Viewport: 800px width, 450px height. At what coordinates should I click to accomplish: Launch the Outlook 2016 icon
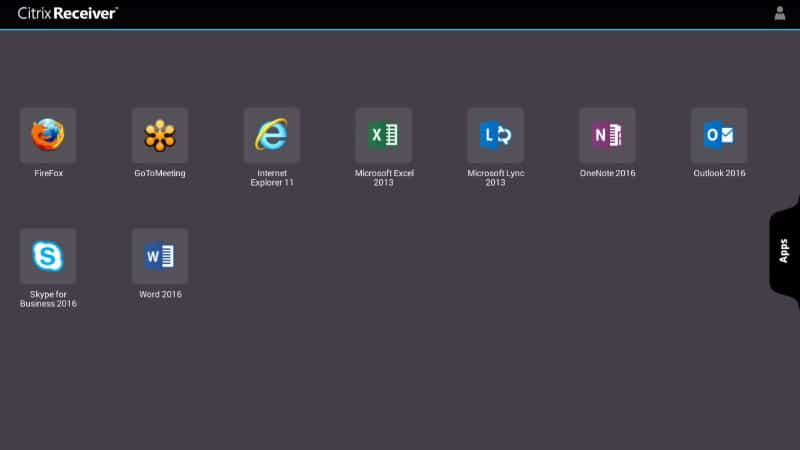[x=719, y=135]
